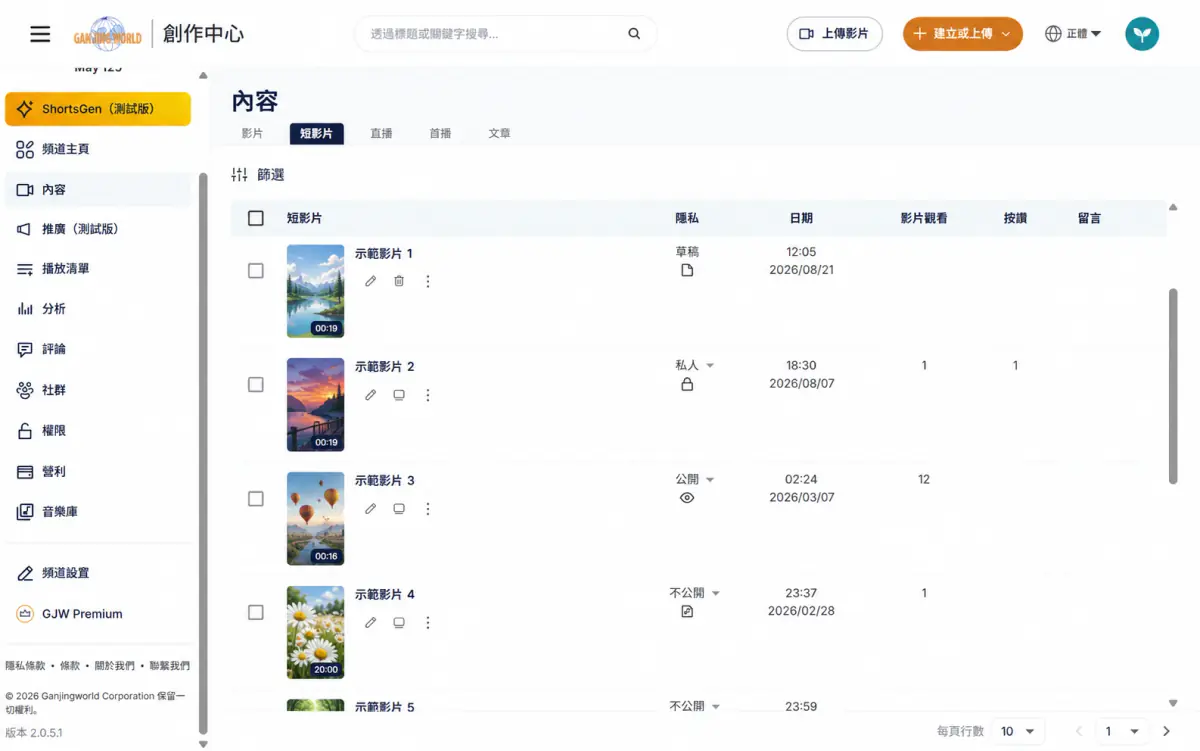The height and width of the screenshot is (751, 1200).
Task: Open daisy thumbnail of 示範影片 4
Action: (x=315, y=633)
